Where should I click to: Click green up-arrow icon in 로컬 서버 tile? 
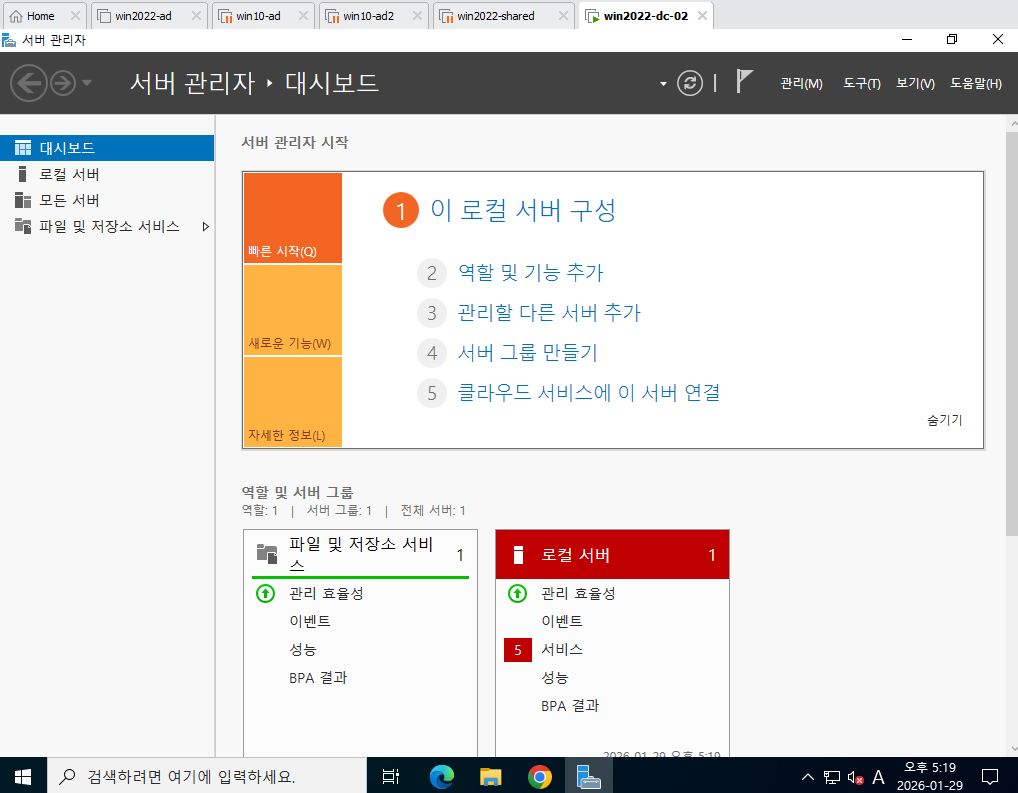click(x=517, y=594)
